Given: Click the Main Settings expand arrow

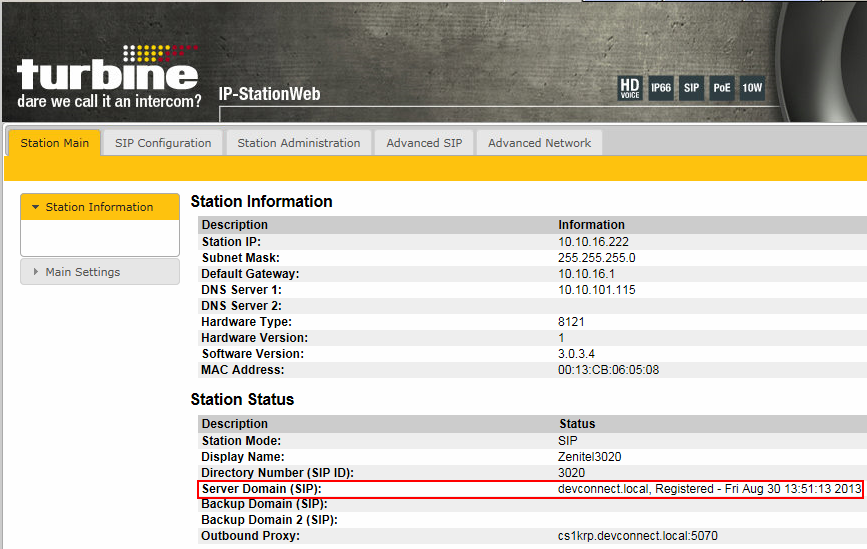Looking at the screenshot, I should tap(37, 272).
